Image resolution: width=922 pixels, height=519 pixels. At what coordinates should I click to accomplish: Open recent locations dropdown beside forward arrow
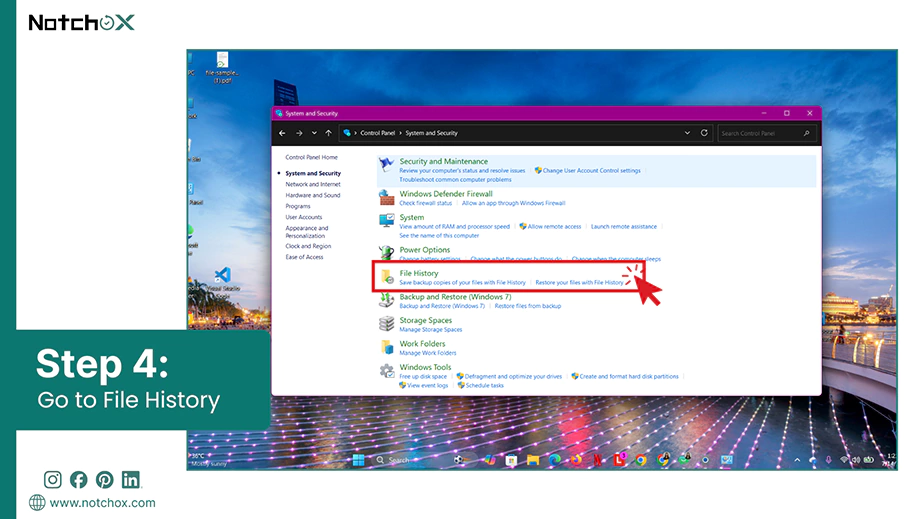tap(314, 133)
